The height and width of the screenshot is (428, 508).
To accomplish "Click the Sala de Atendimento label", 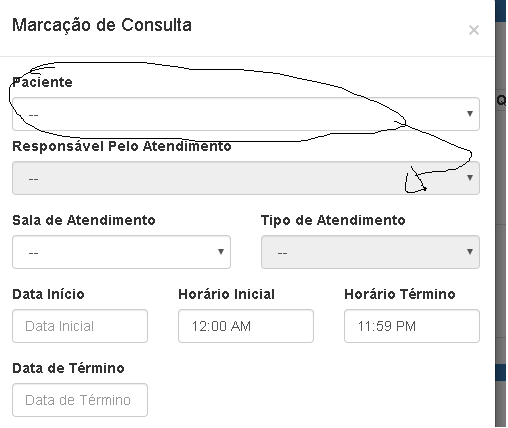I will [x=84, y=220].
